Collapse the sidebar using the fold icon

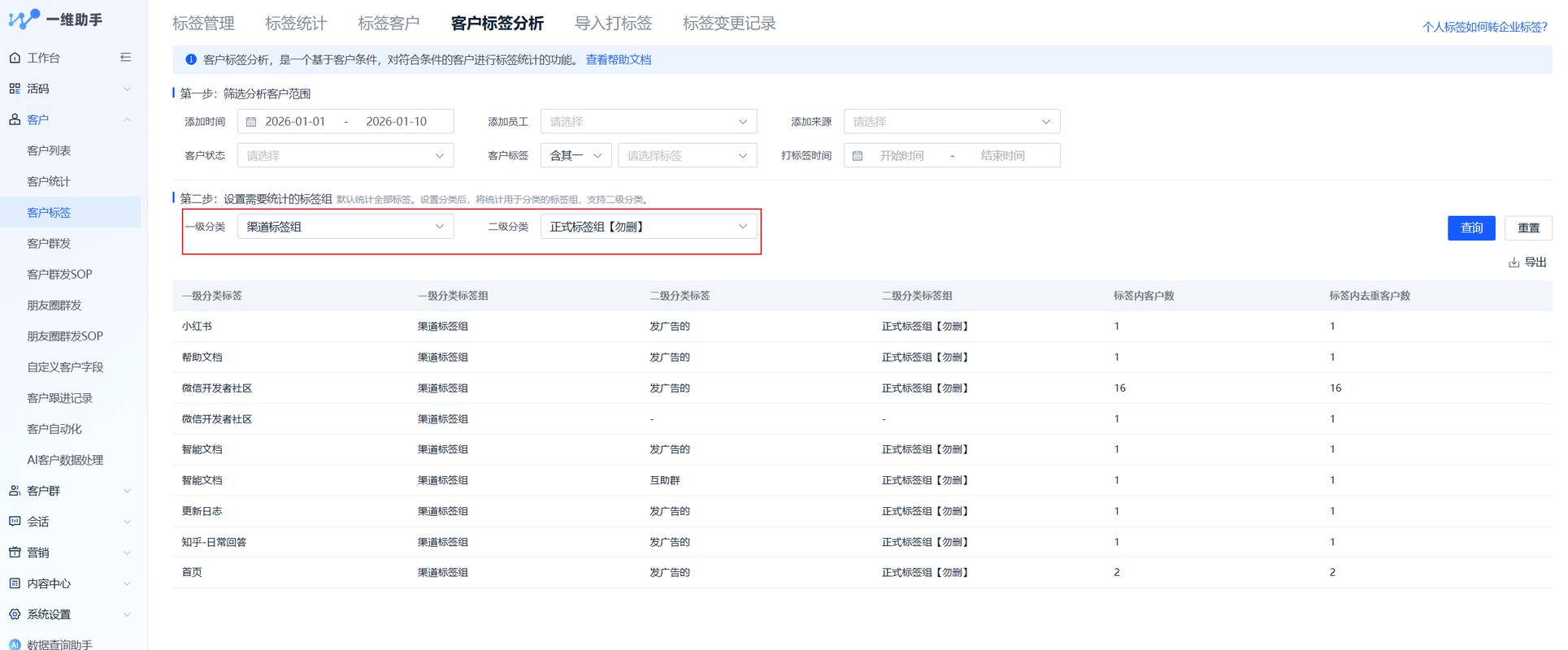coord(125,58)
